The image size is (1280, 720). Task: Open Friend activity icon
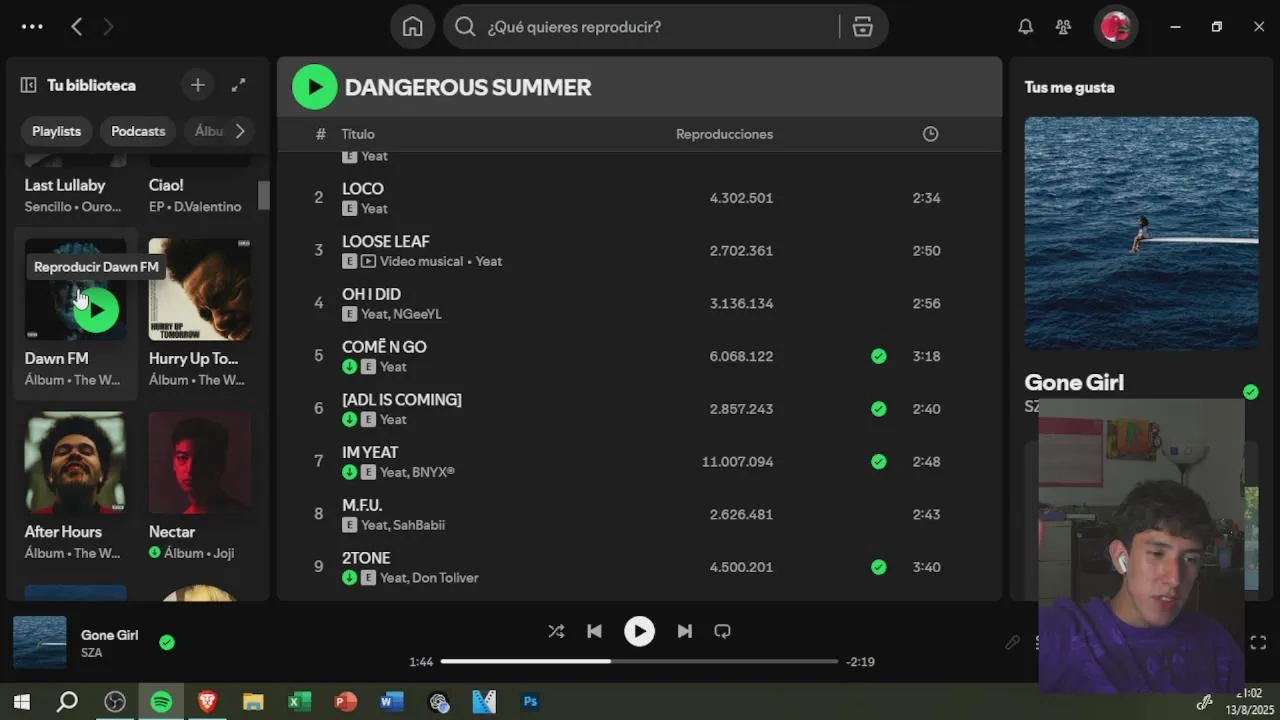pos(1063,27)
